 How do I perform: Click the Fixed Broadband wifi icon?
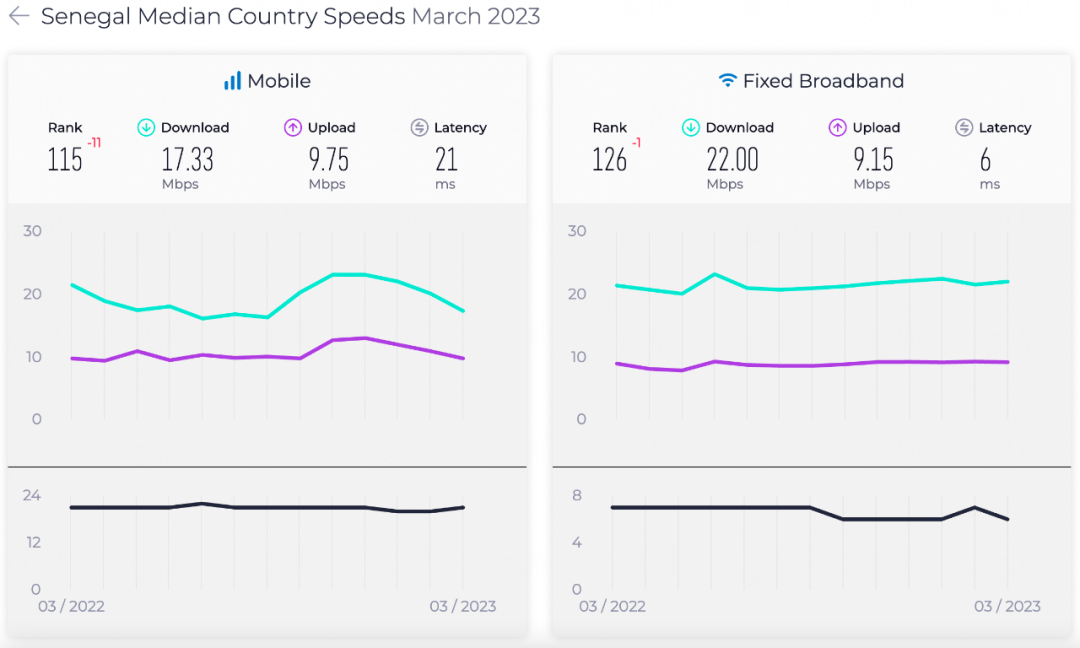pos(728,81)
